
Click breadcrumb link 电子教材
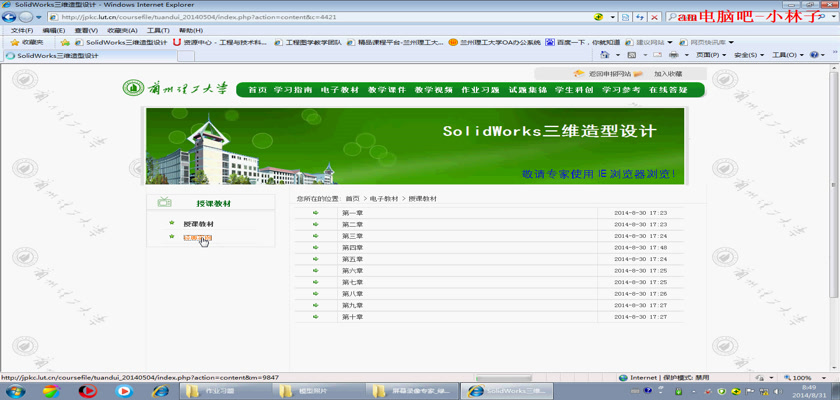click(384, 199)
